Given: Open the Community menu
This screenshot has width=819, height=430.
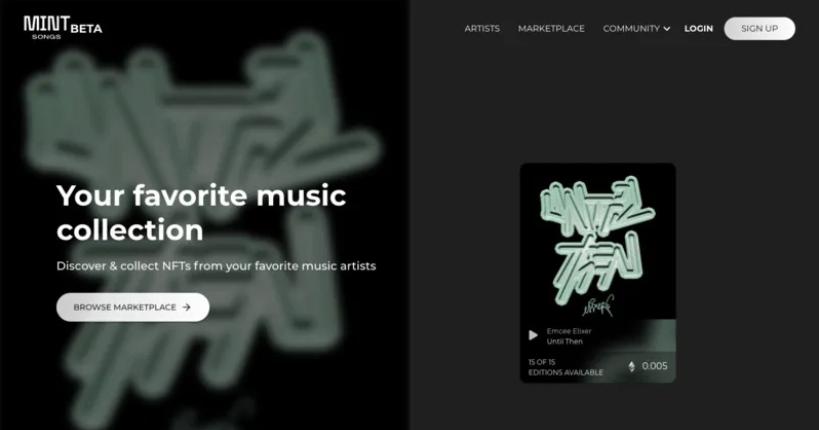Looking at the screenshot, I should tap(631, 29).
